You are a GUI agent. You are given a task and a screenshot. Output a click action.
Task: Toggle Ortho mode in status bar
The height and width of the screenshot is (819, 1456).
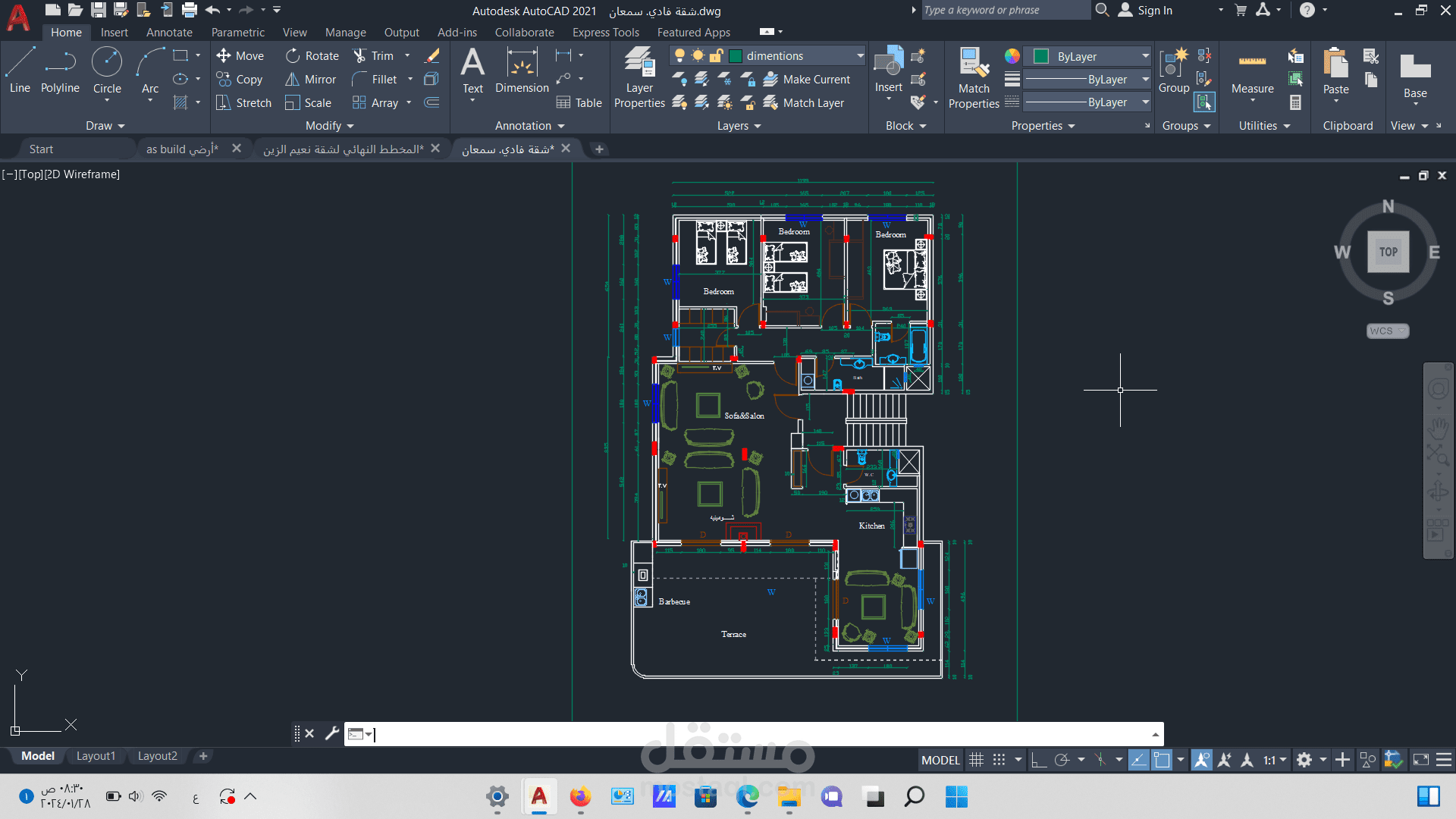[1039, 760]
